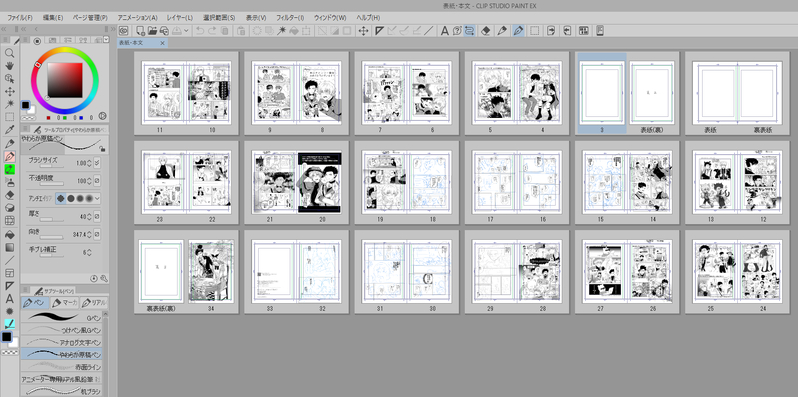The width and height of the screenshot is (798, 397).
Task: Click the Eraser icon in command bar
Action: click(x=485, y=31)
